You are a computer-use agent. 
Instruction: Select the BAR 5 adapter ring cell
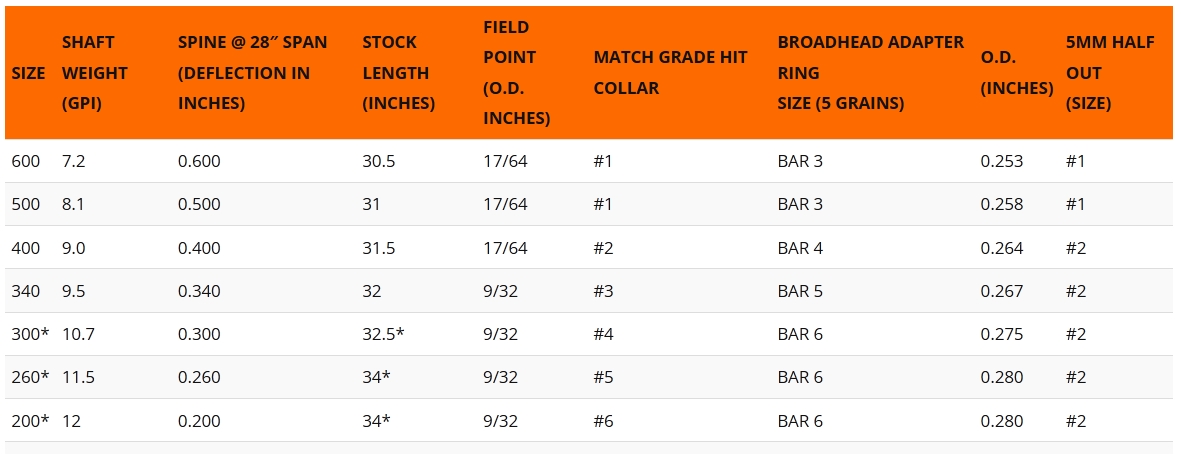point(800,291)
